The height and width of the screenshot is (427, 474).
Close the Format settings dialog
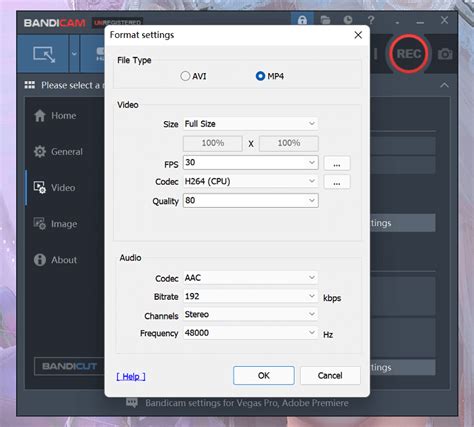pos(358,35)
